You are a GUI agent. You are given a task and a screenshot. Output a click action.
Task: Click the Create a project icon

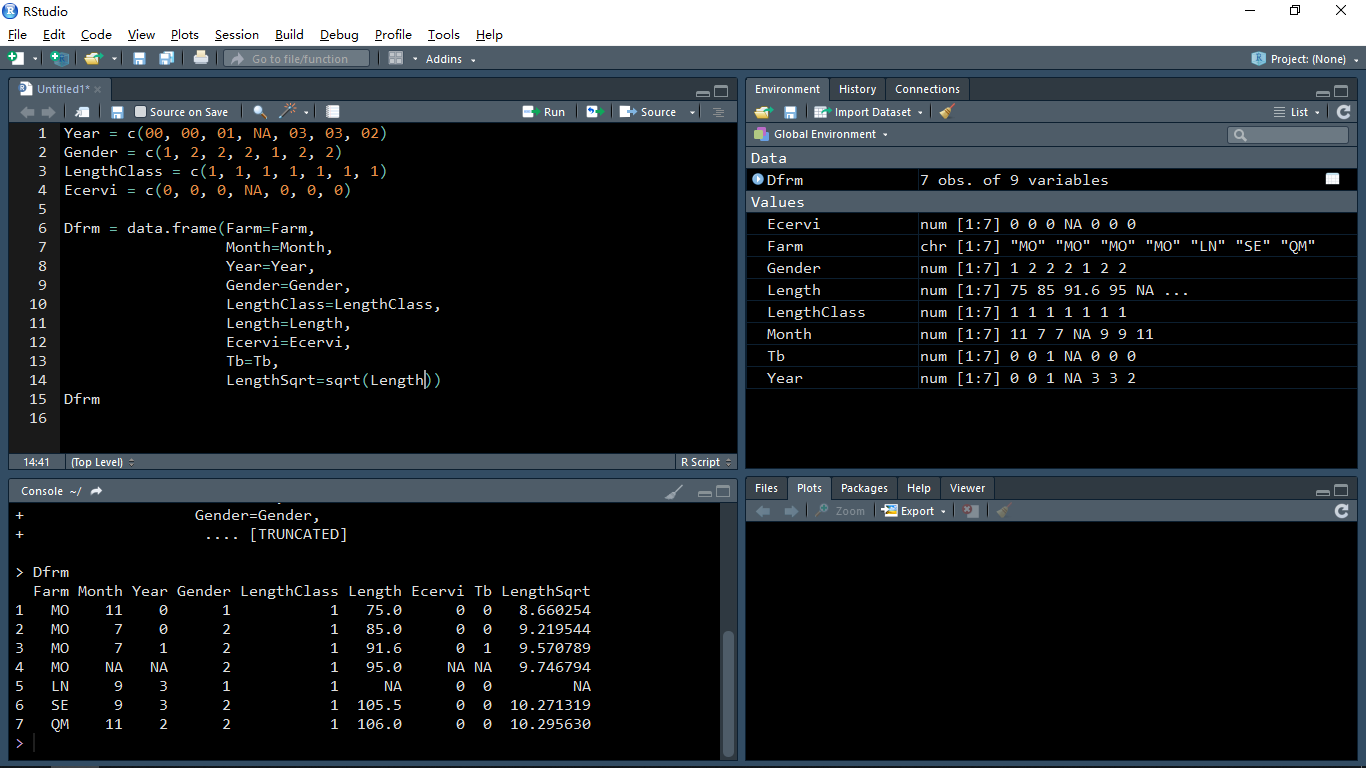click(59, 59)
